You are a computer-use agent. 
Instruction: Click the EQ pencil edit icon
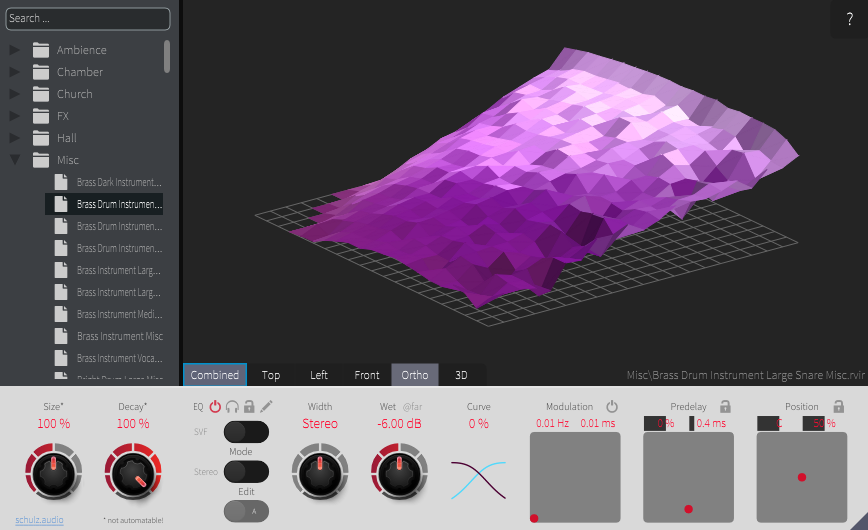click(266, 407)
